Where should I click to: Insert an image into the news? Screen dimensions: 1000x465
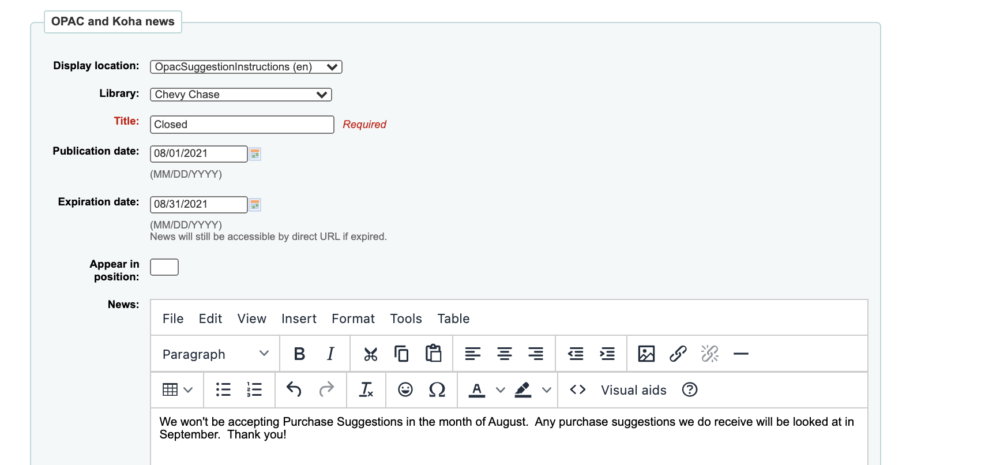click(x=646, y=354)
